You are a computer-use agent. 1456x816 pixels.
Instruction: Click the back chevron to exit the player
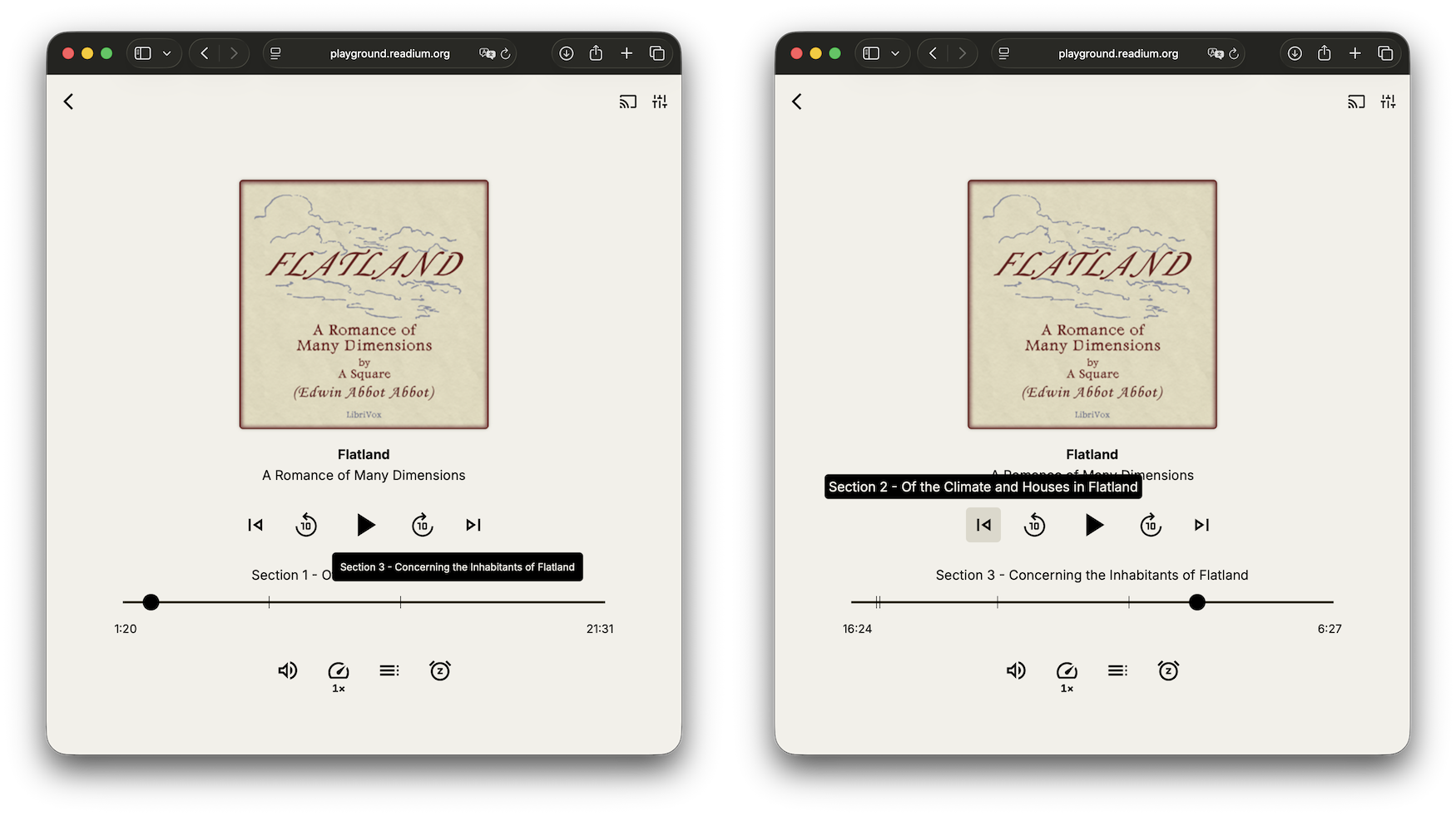click(x=67, y=101)
